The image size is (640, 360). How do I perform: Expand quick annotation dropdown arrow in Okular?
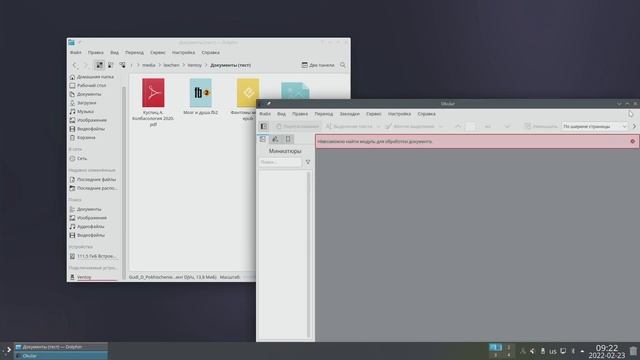[440, 127]
